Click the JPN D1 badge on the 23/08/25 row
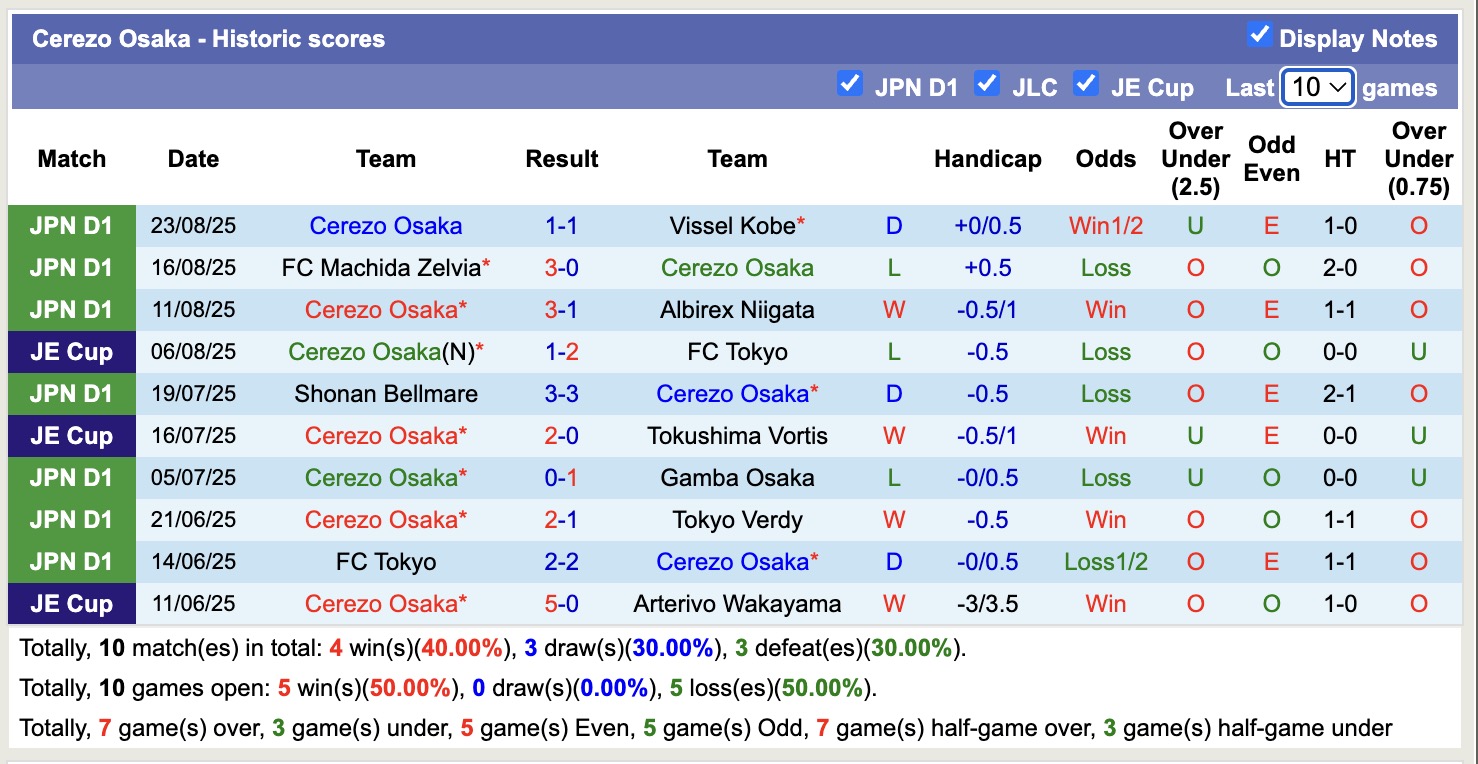The width and height of the screenshot is (1478, 764). coord(71,226)
